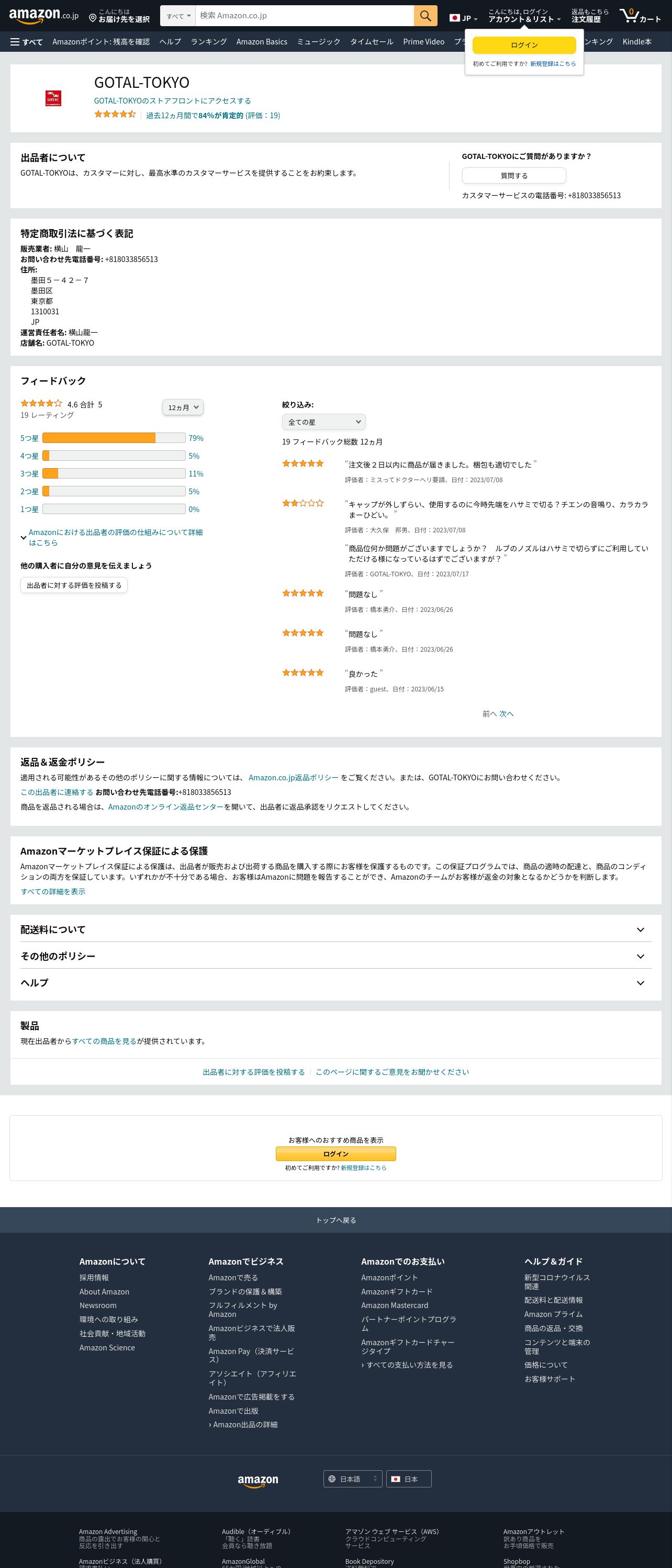Screen dimensions: 672x1568
Task: Click footer Amazon プライム link
Action: point(553,1314)
